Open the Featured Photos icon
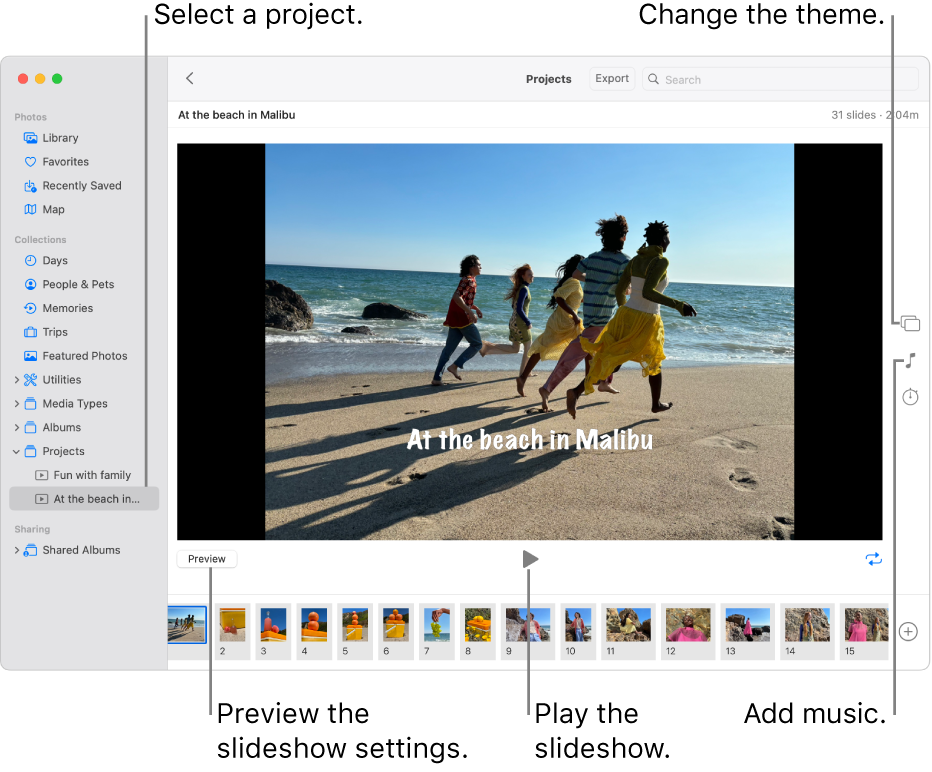Image resolution: width=932 pixels, height=772 pixels. coord(30,356)
